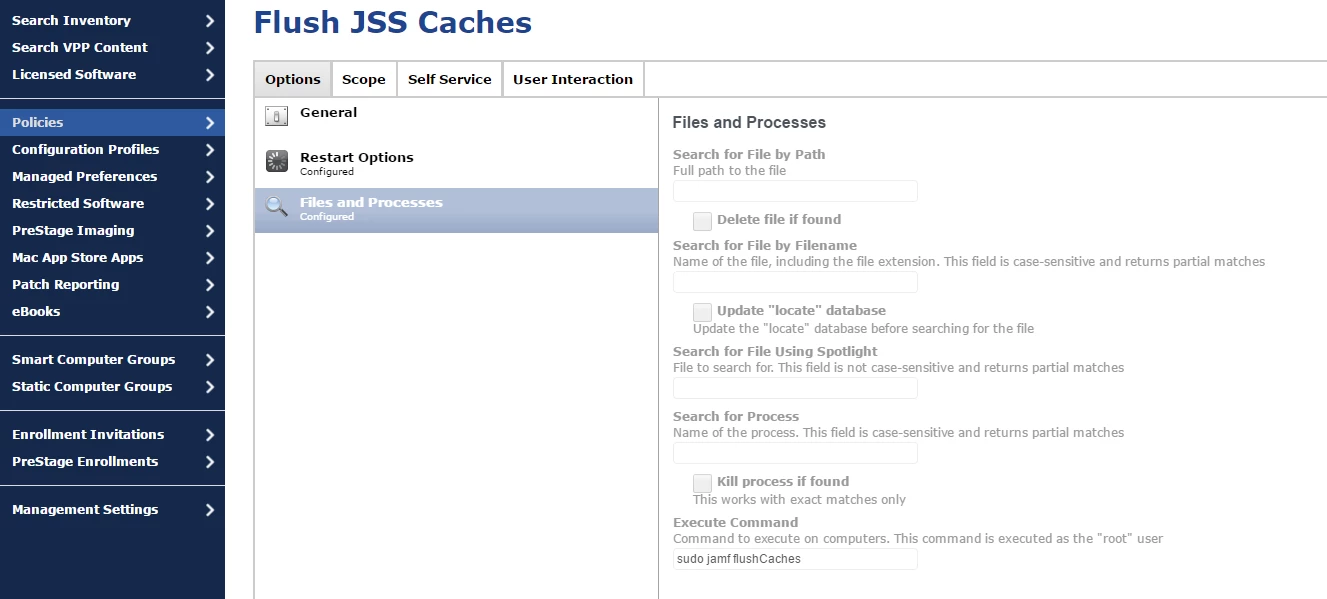Check Kill process if found
Viewport: 1327px width, 599px height.
point(702,482)
